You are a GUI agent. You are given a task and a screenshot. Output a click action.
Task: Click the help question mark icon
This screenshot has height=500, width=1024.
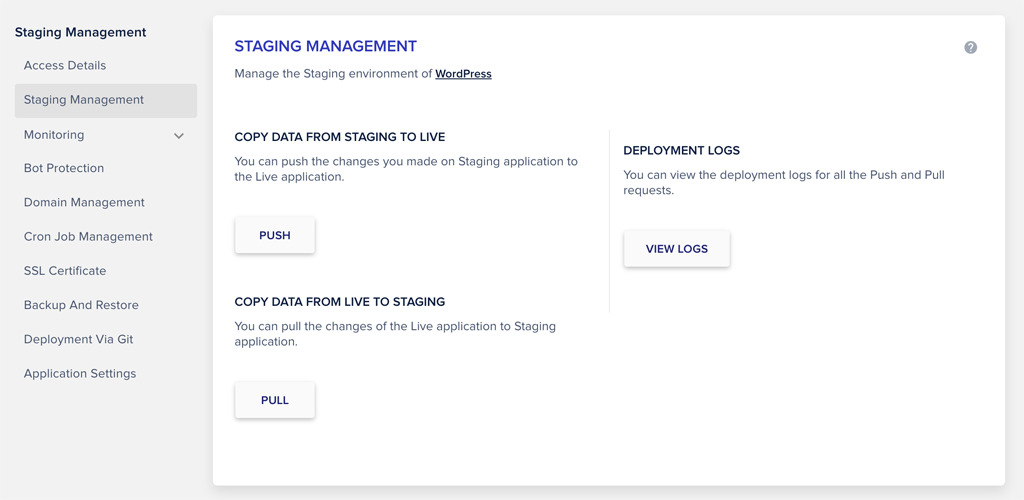pyautogui.click(x=970, y=47)
